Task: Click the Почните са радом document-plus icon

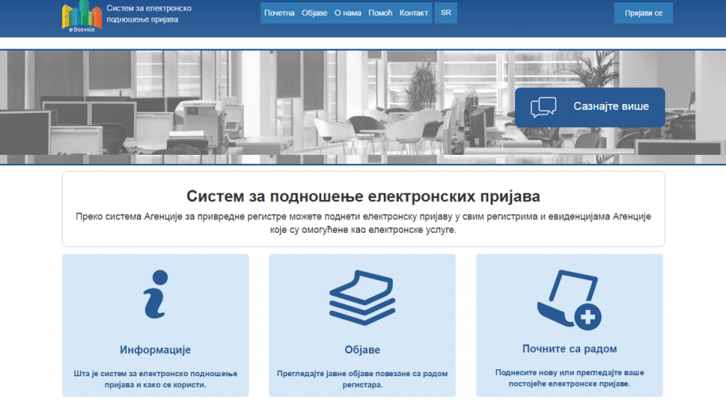Action: coord(569,300)
